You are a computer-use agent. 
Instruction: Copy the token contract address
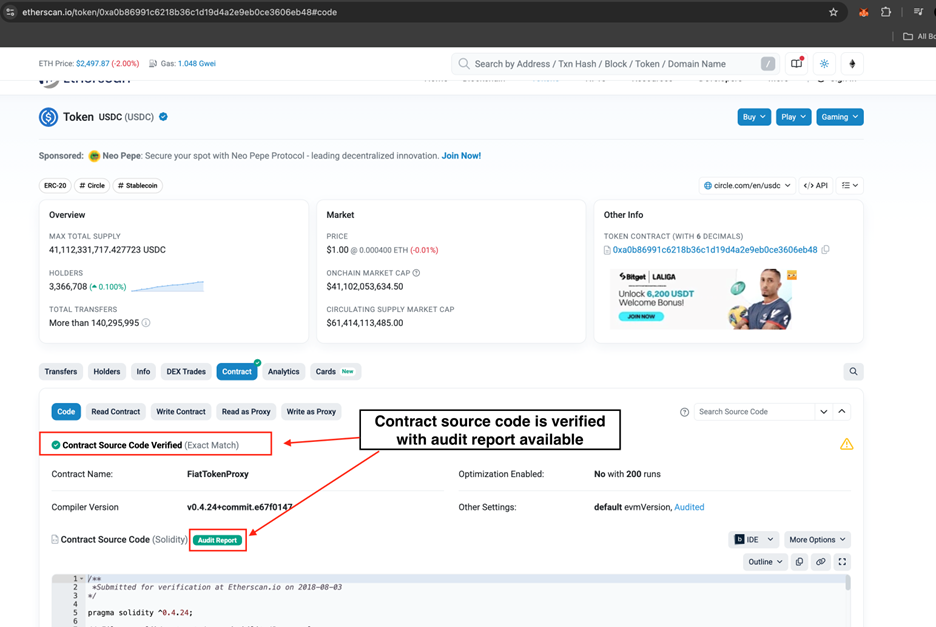(x=825, y=250)
